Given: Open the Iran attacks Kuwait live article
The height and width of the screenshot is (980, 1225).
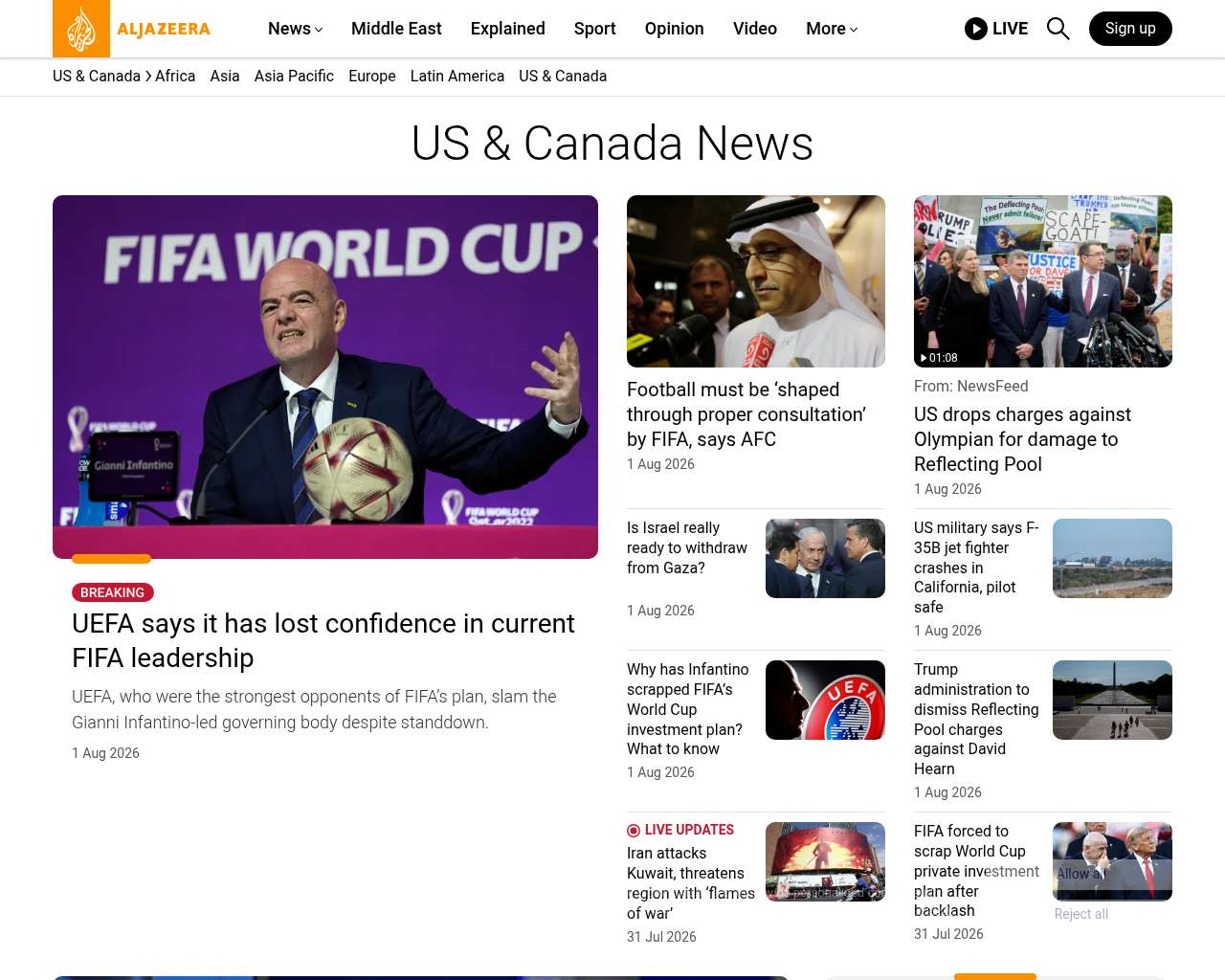Looking at the screenshot, I should pyautogui.click(x=691, y=883).
